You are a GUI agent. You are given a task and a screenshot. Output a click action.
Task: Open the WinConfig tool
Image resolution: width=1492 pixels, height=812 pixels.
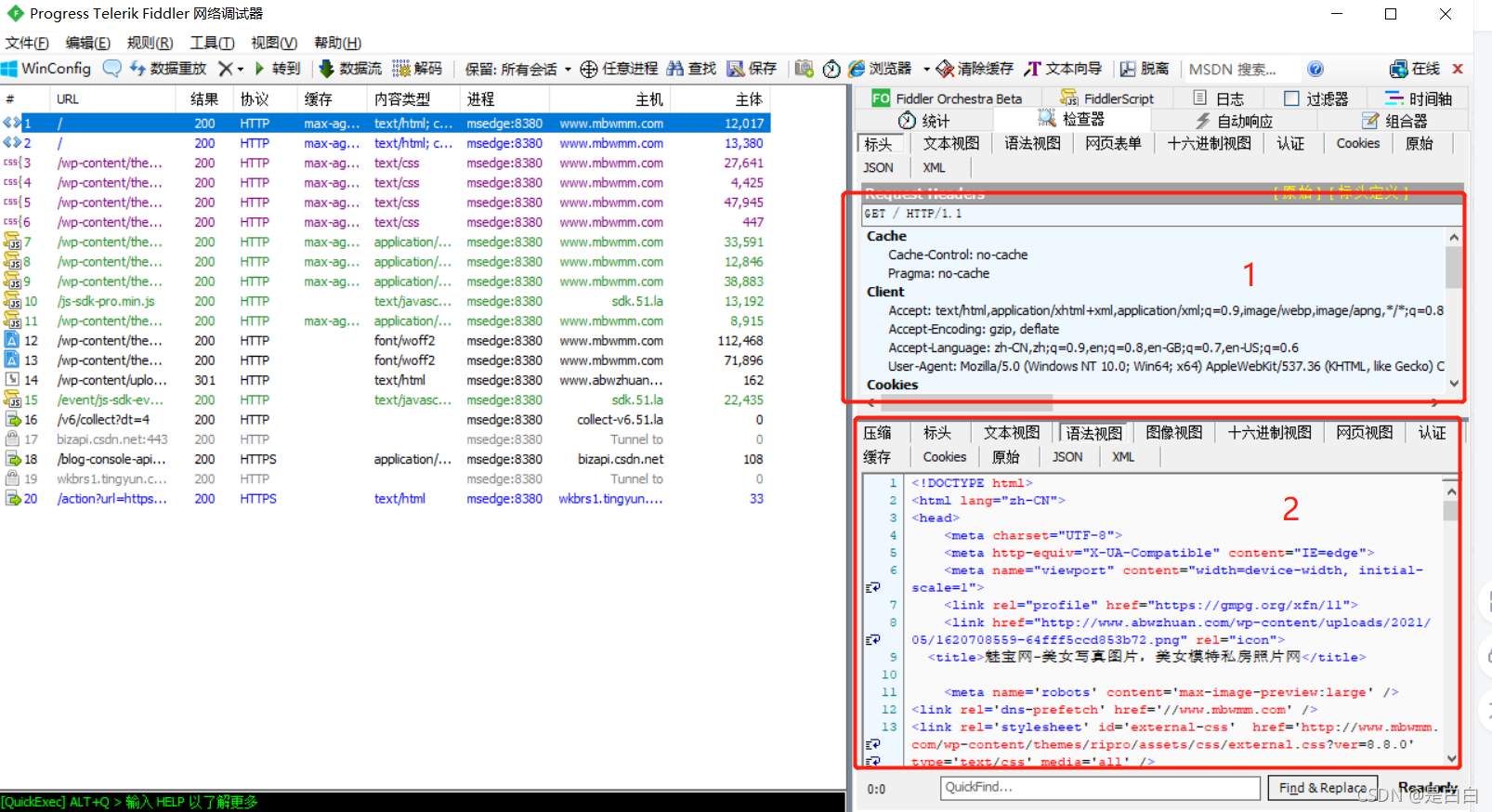[x=46, y=69]
